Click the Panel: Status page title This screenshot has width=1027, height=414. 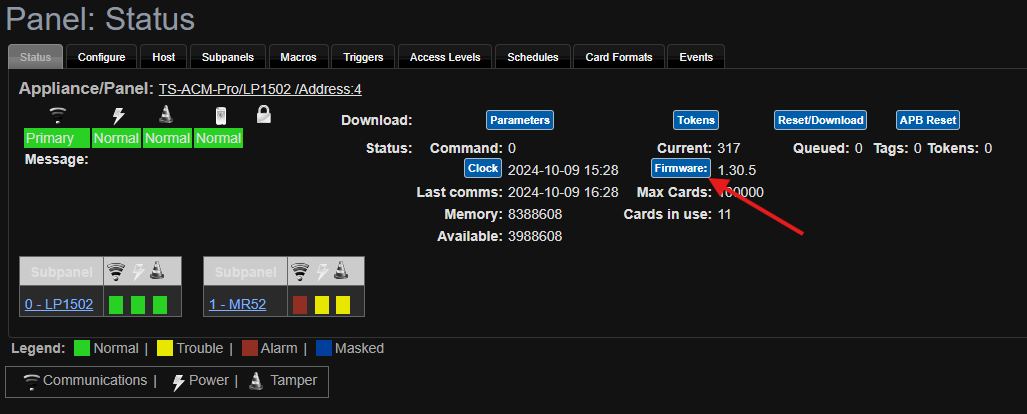pos(100,19)
